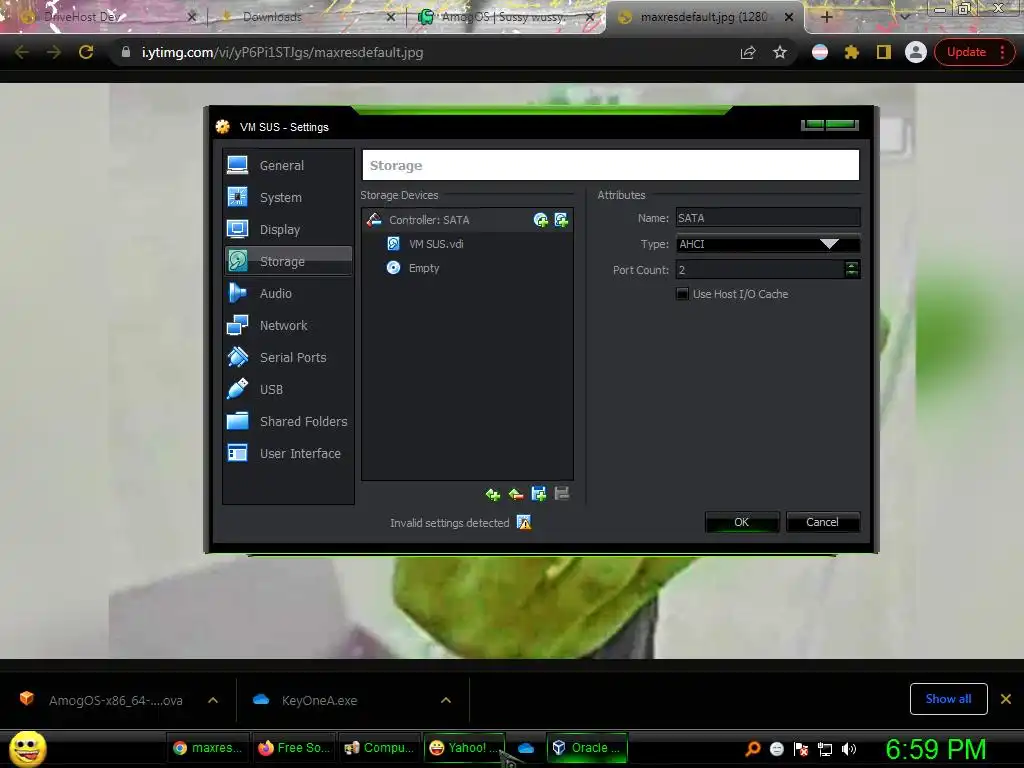Screen dimensions: 1024x768
Task: Click the search magnifier tray icon
Action: coord(753,749)
